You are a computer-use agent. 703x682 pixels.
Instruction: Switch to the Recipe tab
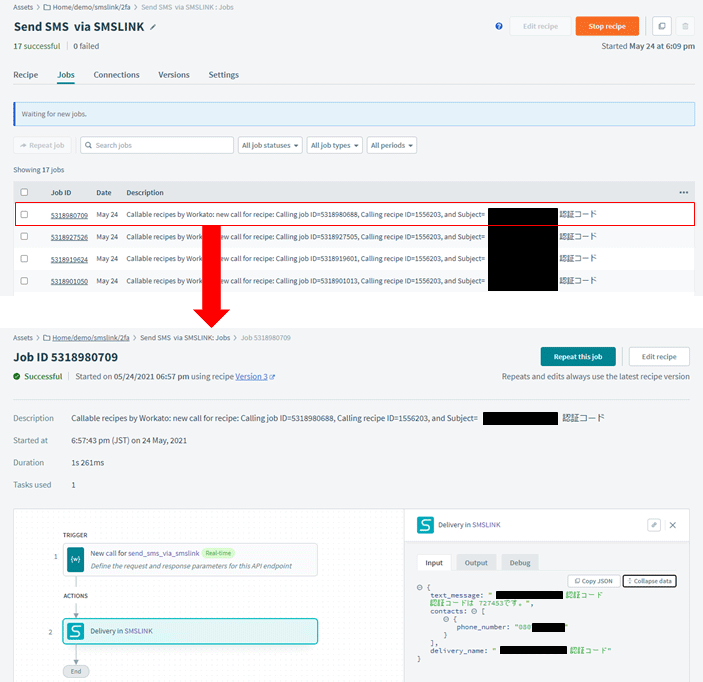coord(26,75)
